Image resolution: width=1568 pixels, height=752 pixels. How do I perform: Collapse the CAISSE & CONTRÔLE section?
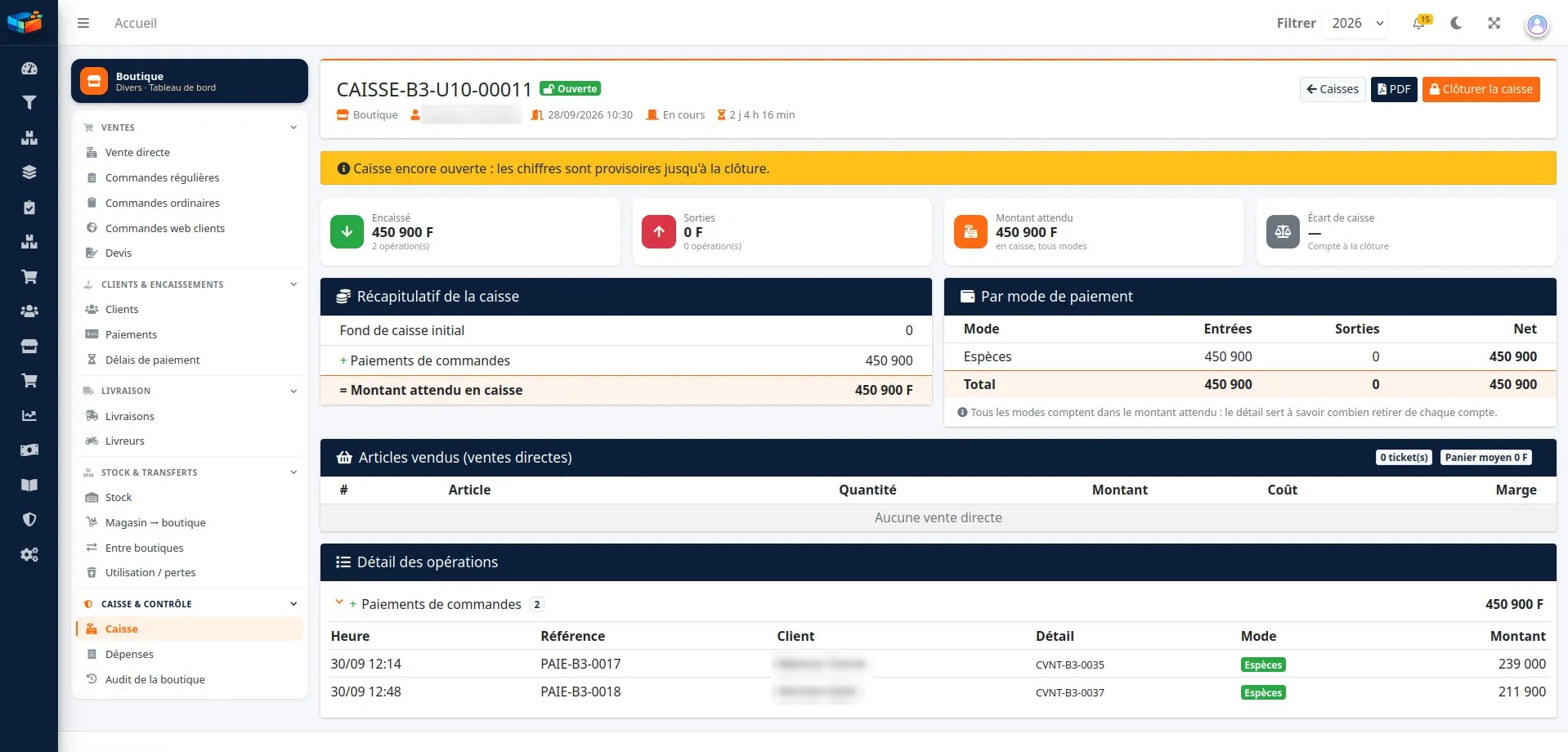190,604
